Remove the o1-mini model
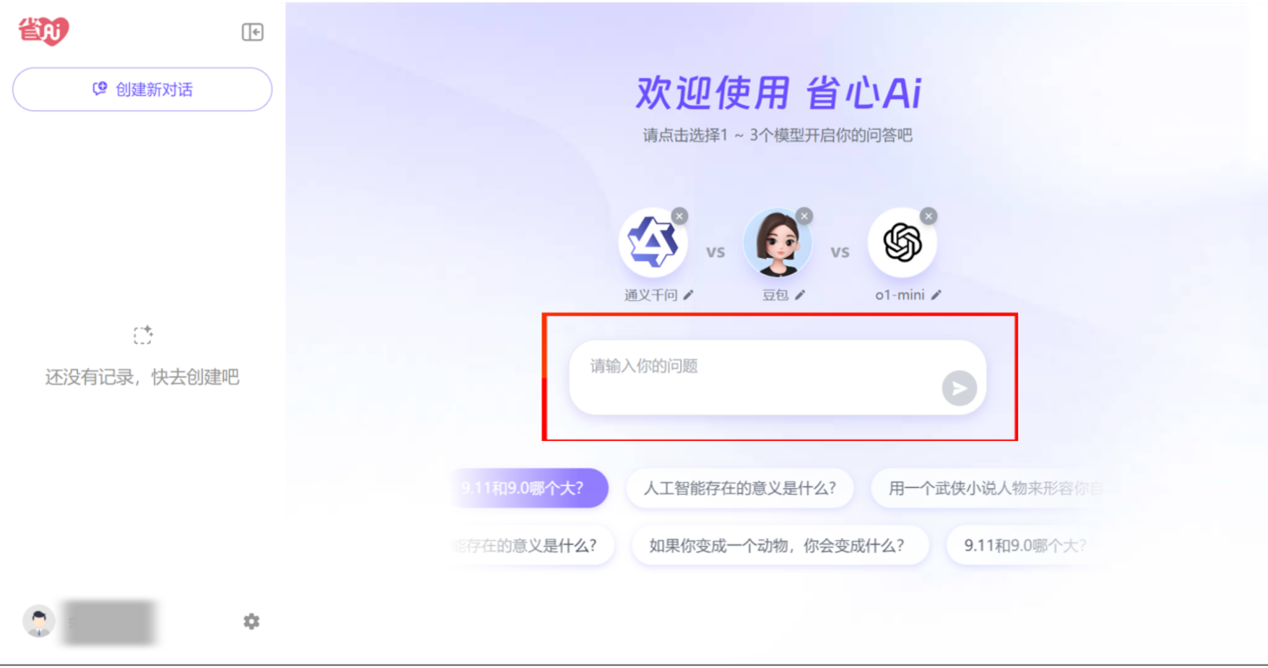Image resolution: width=1268 pixels, height=668 pixels. pyautogui.click(x=928, y=216)
